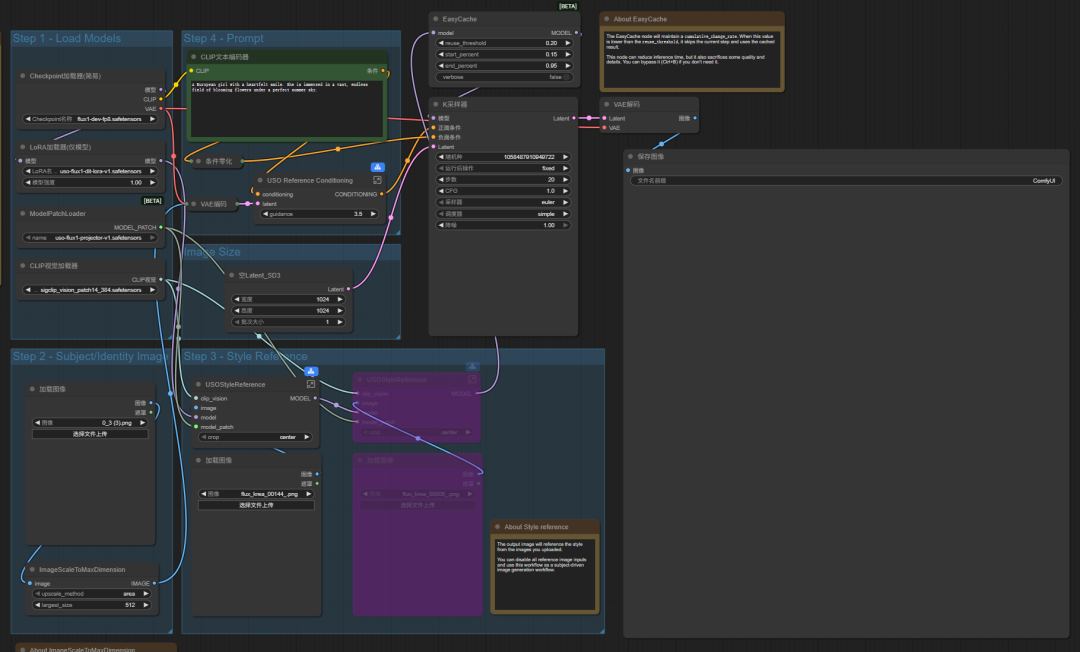Viewport: 1080px width, 652px height.
Task: Open CLIP vision dropdown sigclip_vision_patch14_384
Action: pyautogui.click(x=90, y=290)
